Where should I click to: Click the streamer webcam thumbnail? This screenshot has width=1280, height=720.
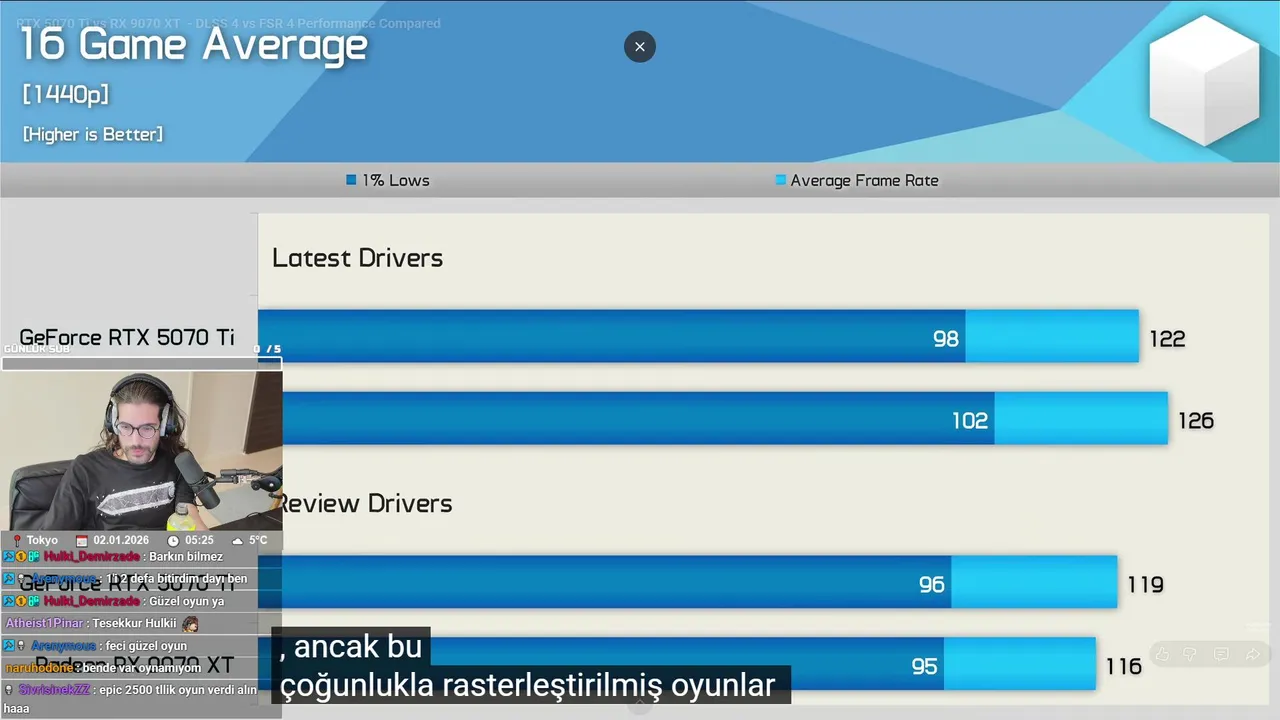tap(141, 450)
